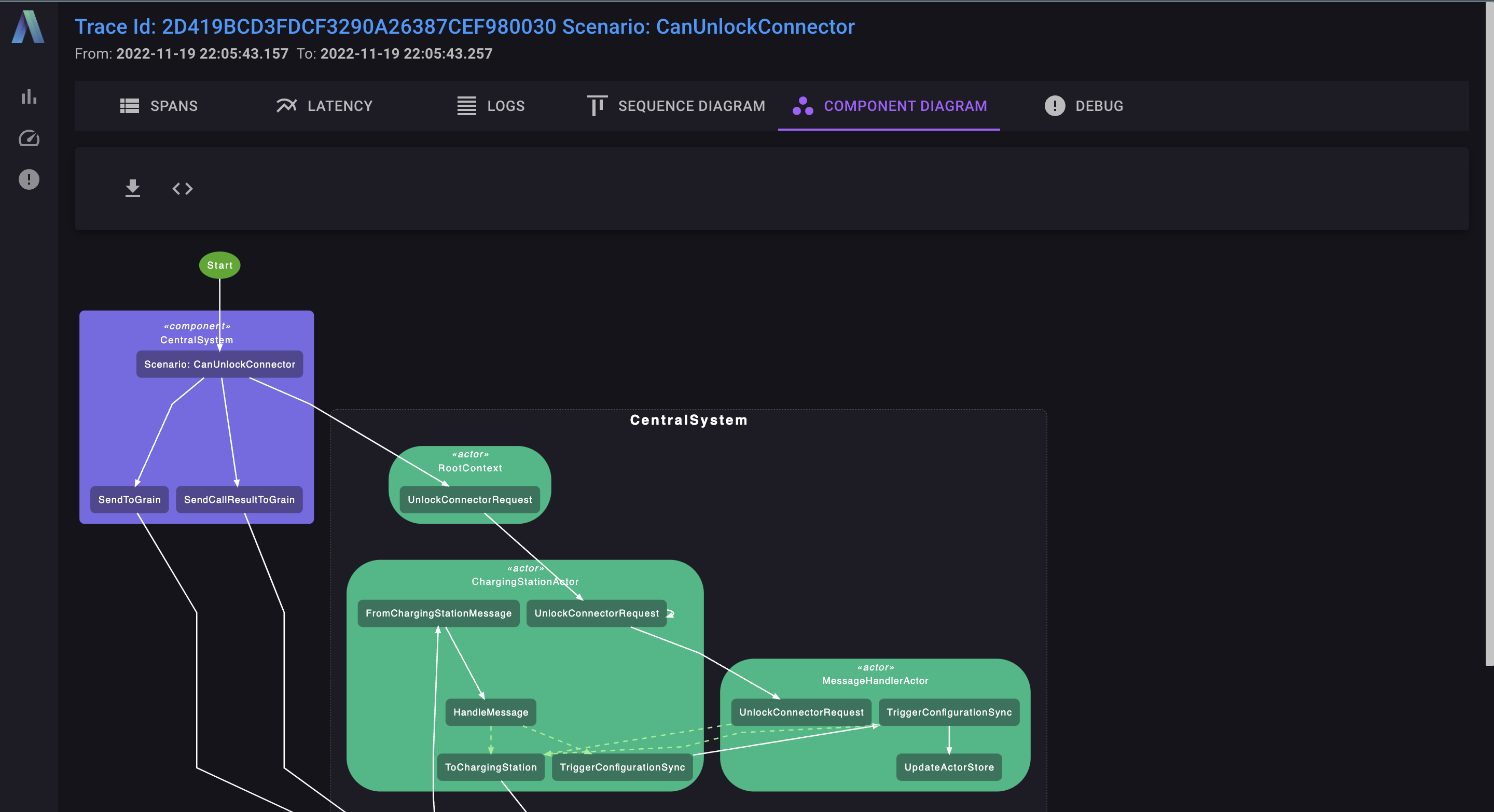The width and height of the screenshot is (1494, 812).
Task: Open the speedometer sidebar icon
Action: coord(29,138)
